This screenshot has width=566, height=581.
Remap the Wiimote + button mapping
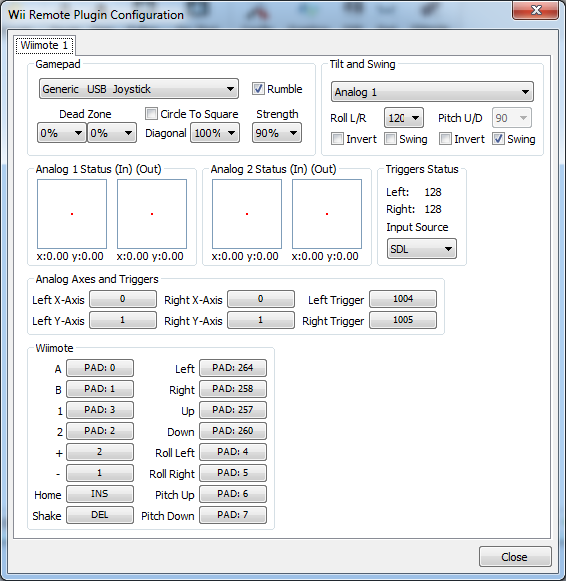100,452
